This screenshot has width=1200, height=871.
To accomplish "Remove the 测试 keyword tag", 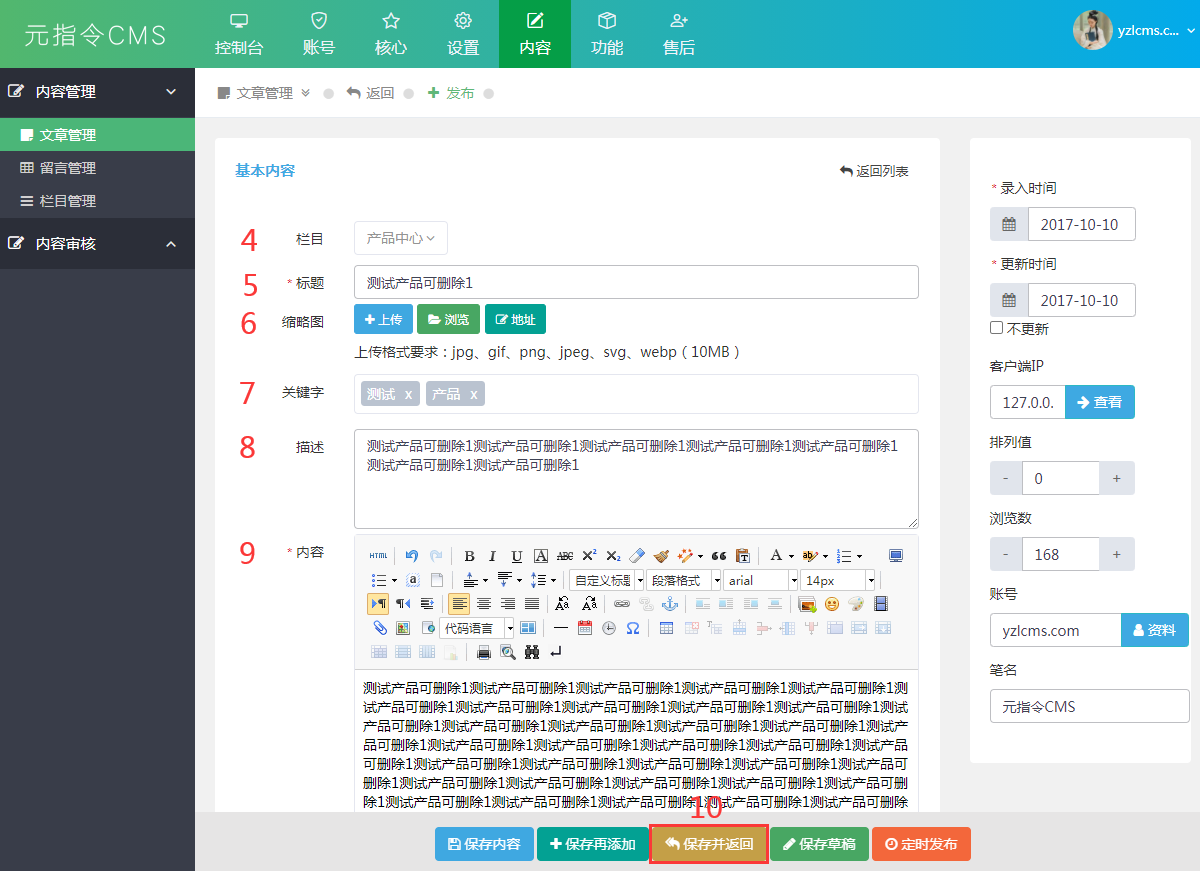I will pos(408,394).
